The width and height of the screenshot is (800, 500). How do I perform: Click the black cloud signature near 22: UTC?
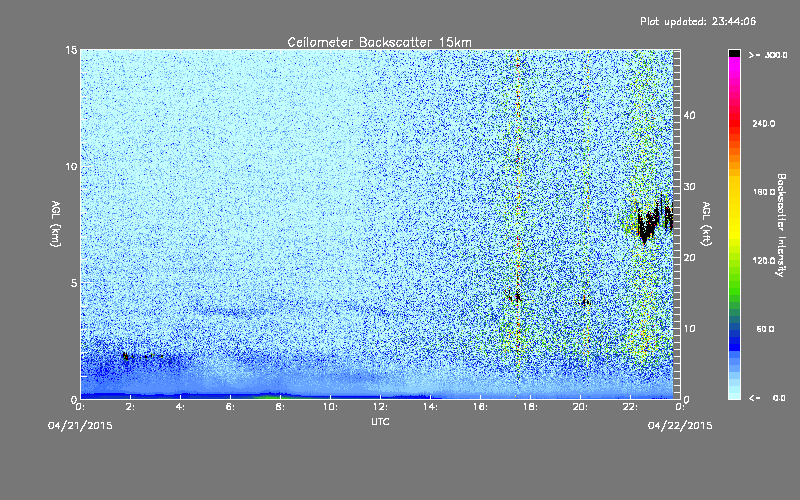pos(653,219)
